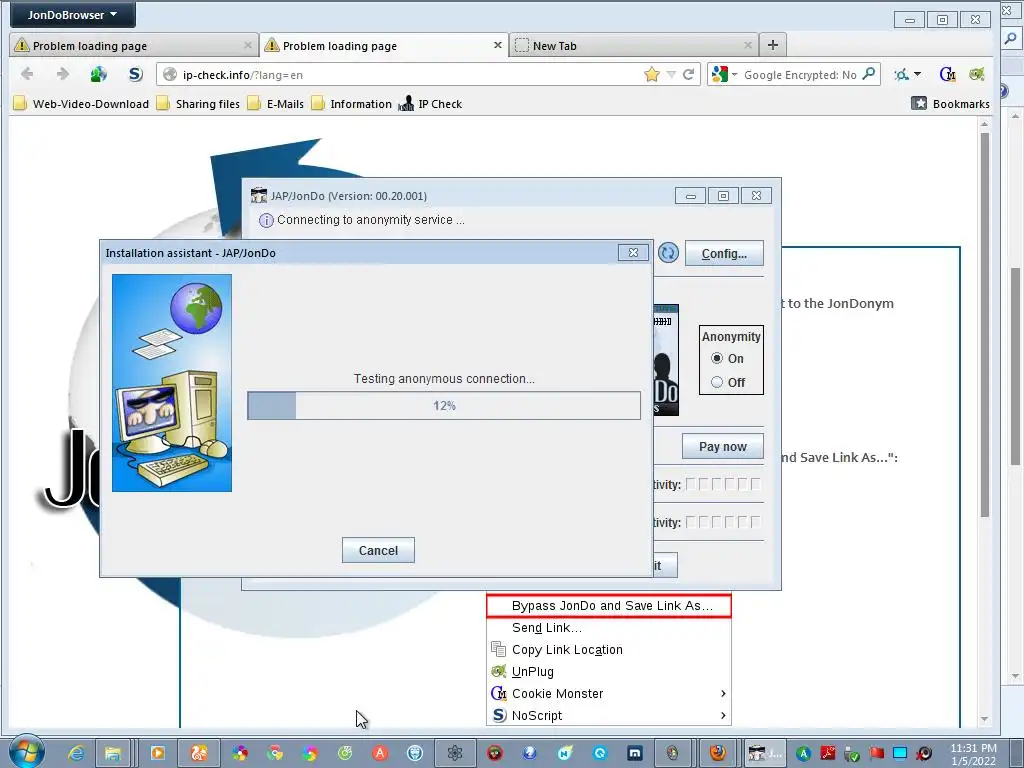Click the Cookie Monster toolbar icon

tap(947, 74)
